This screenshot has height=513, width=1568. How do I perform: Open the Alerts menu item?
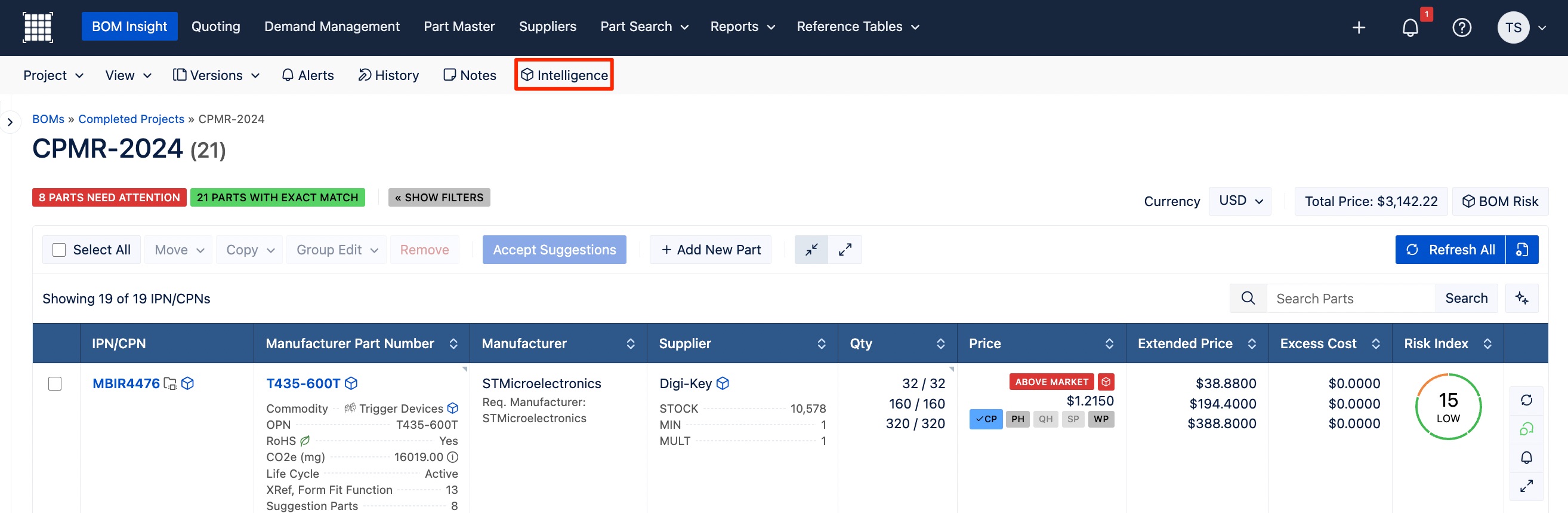(x=307, y=76)
